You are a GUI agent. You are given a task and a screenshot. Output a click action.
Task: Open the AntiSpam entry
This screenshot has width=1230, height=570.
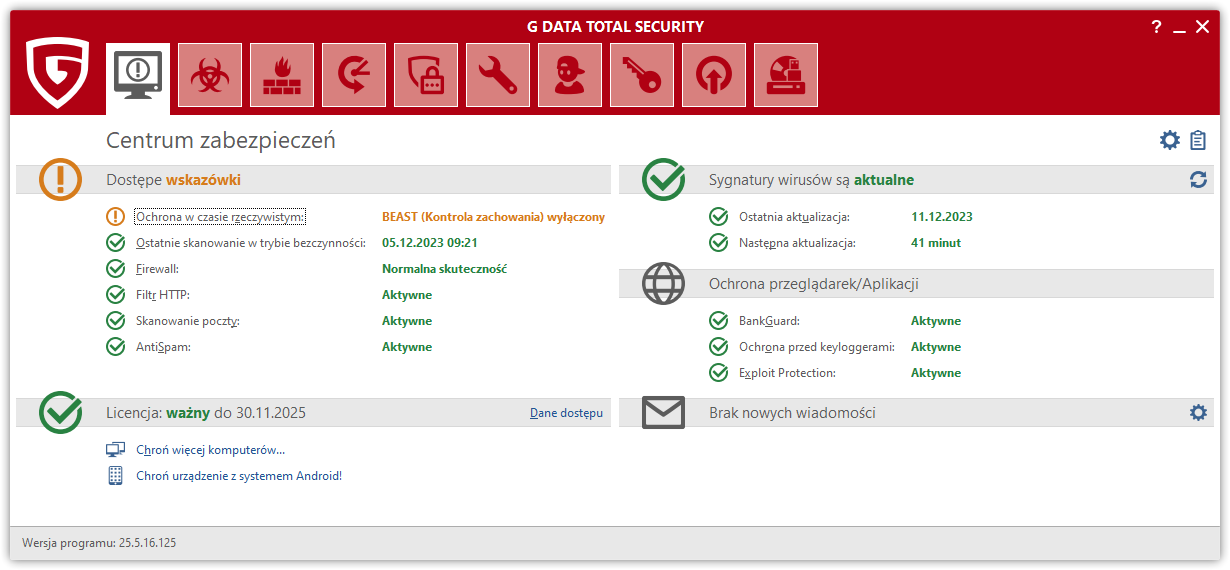point(163,347)
